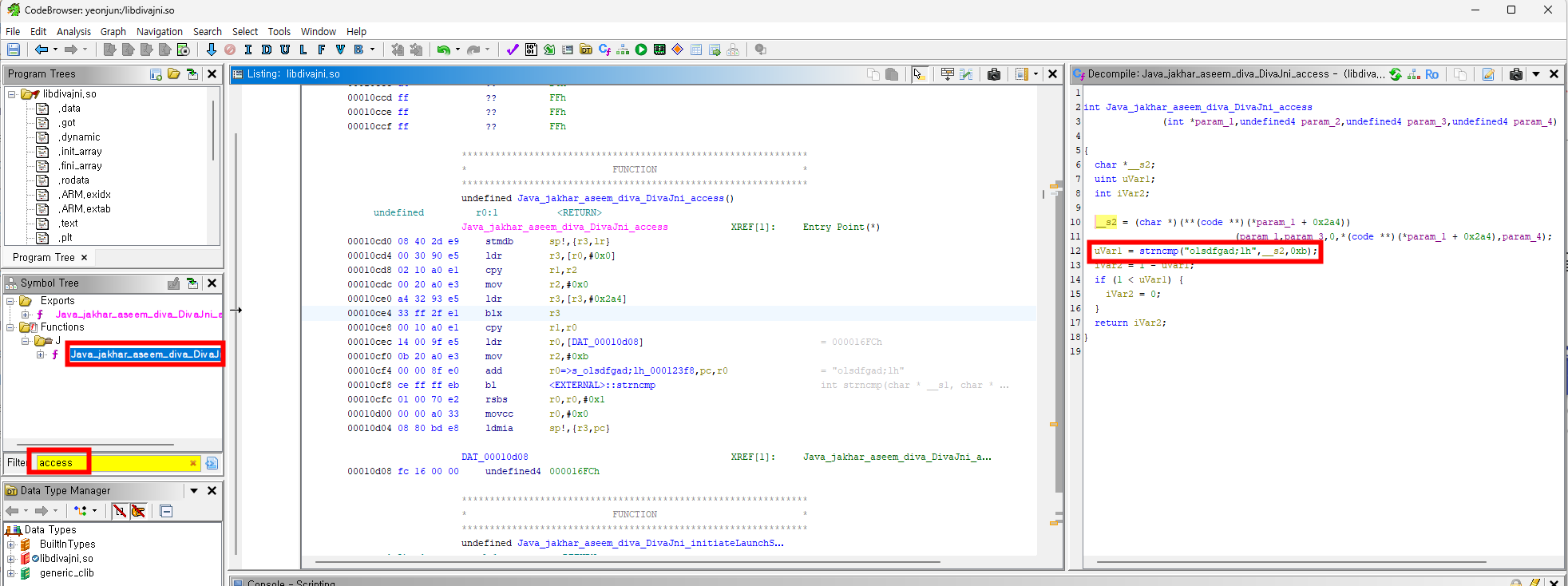This screenshot has width=1568, height=586.
Task: Save the program with the floppy disk icon
Action: 14,49
